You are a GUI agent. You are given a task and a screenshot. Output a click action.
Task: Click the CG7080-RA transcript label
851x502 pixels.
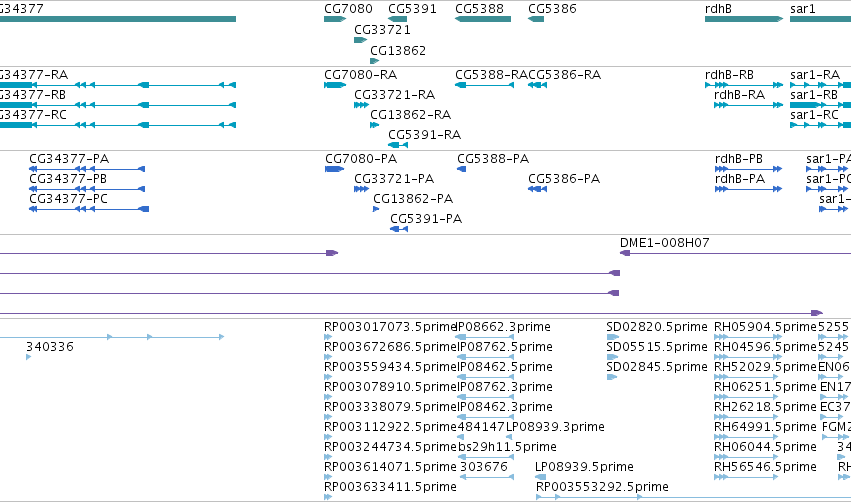point(360,75)
